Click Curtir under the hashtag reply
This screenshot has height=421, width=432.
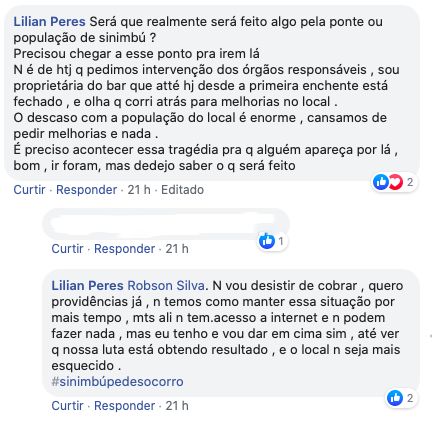coord(67,406)
